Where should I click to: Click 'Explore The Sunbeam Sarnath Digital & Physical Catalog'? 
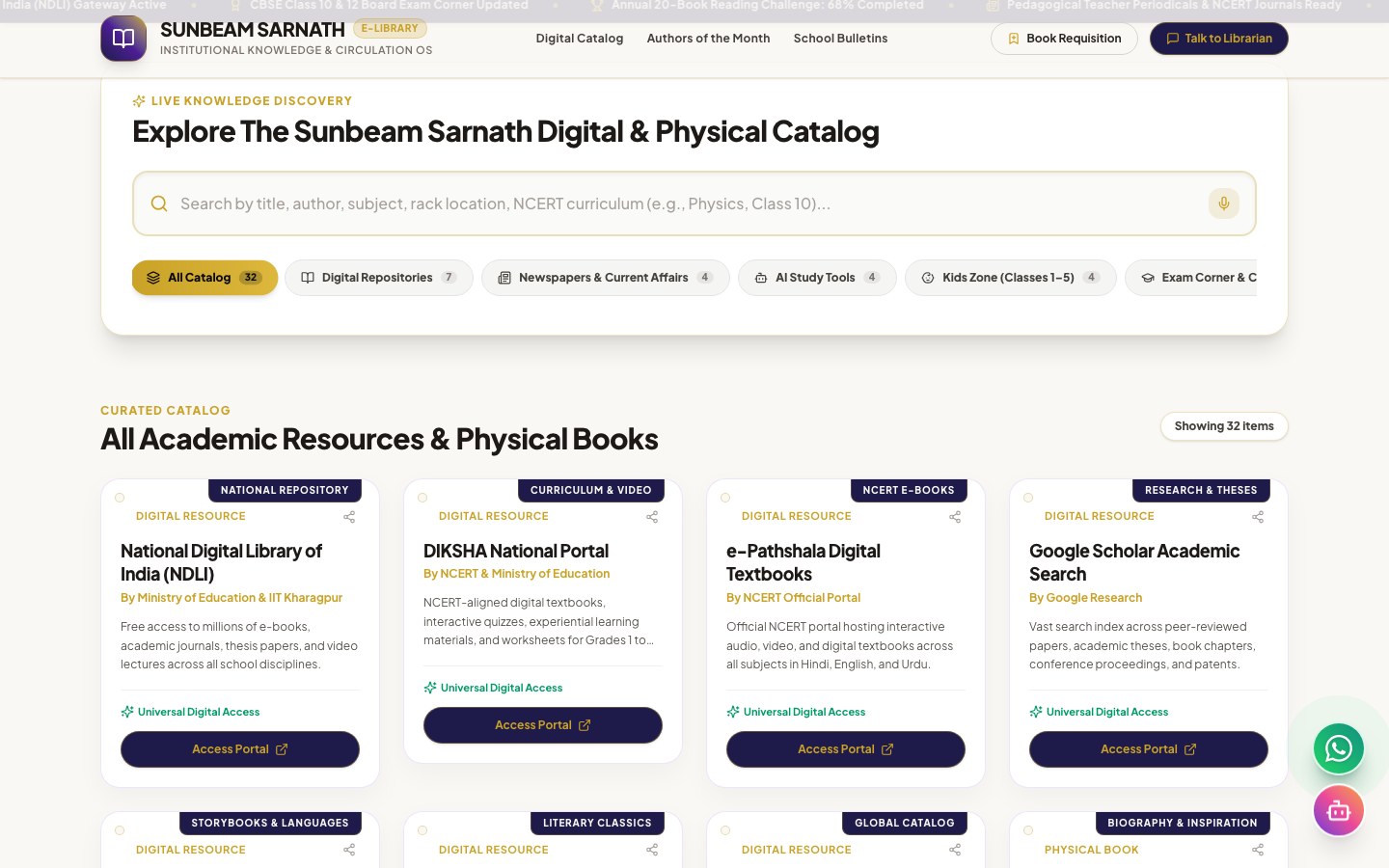click(x=505, y=131)
